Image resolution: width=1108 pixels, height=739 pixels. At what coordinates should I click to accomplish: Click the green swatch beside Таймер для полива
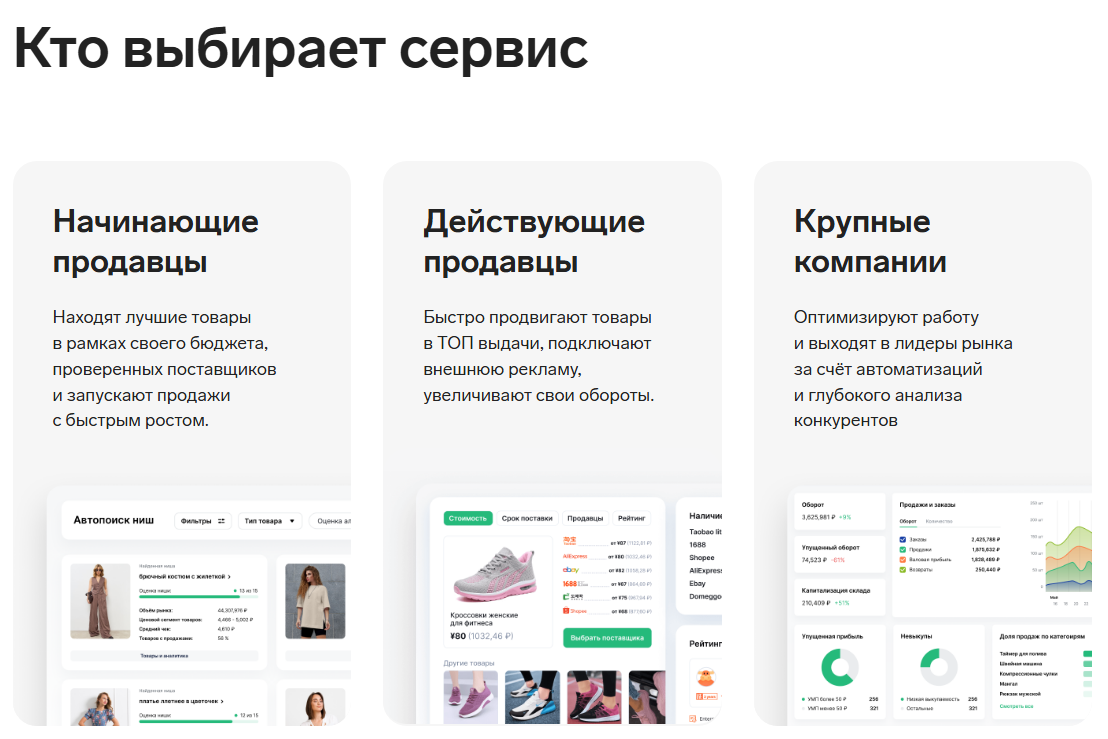(1087, 654)
